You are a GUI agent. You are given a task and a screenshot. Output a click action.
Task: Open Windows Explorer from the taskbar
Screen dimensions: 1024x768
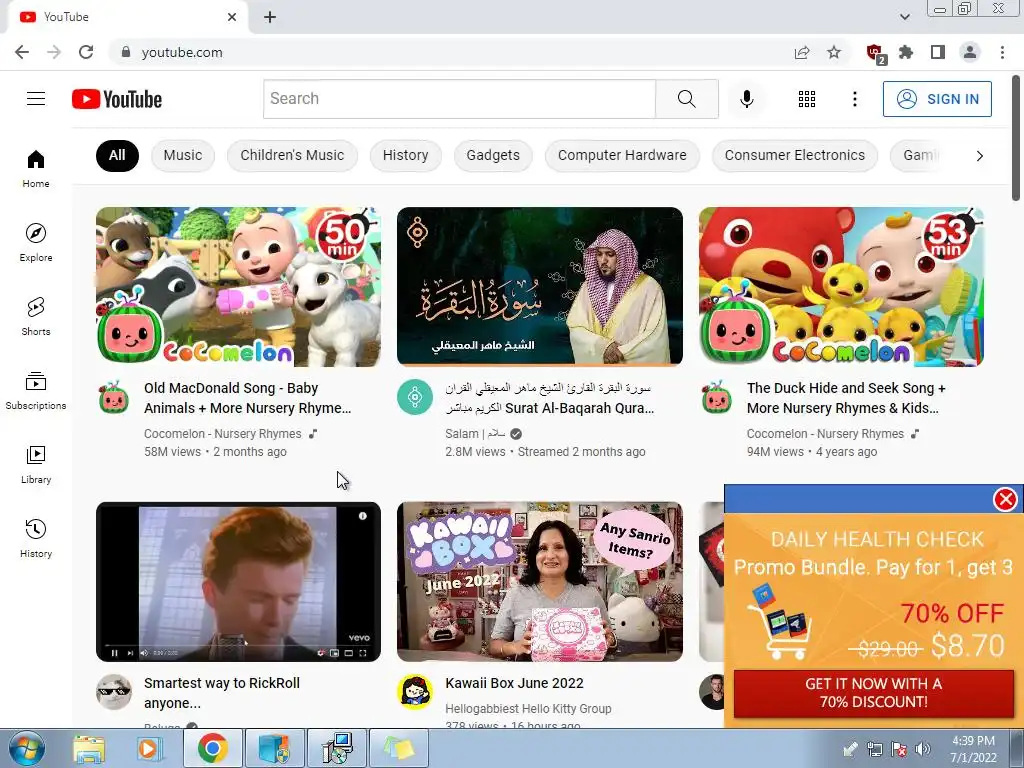click(x=89, y=748)
